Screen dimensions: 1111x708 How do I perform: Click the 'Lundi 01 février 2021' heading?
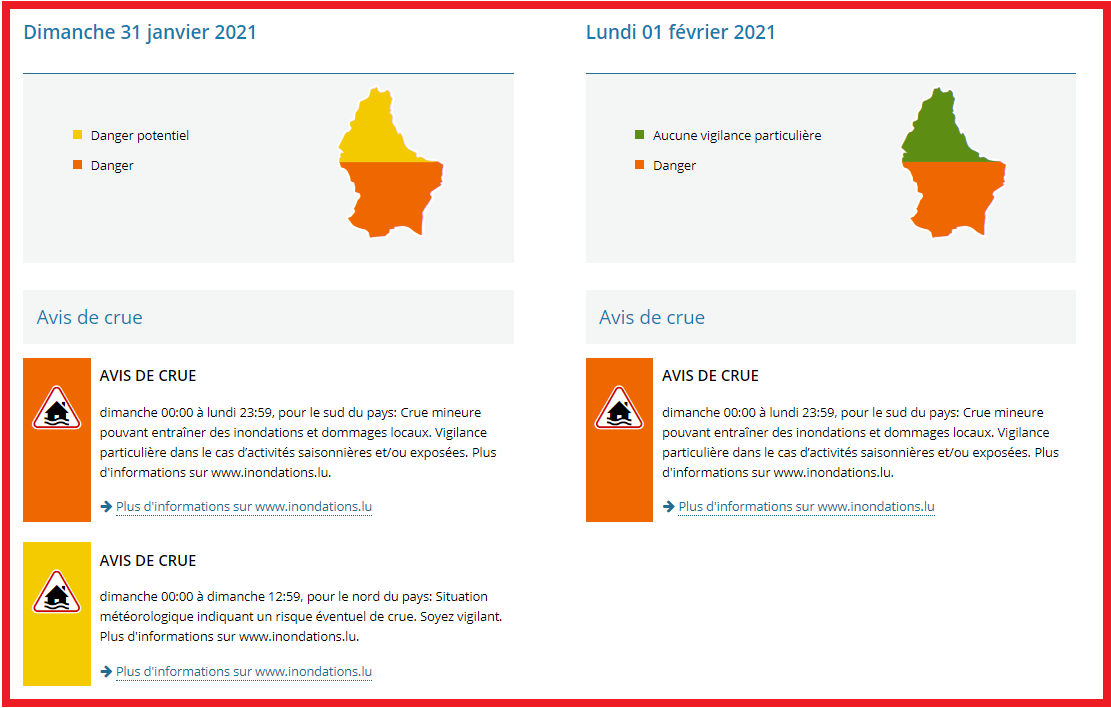(x=680, y=32)
